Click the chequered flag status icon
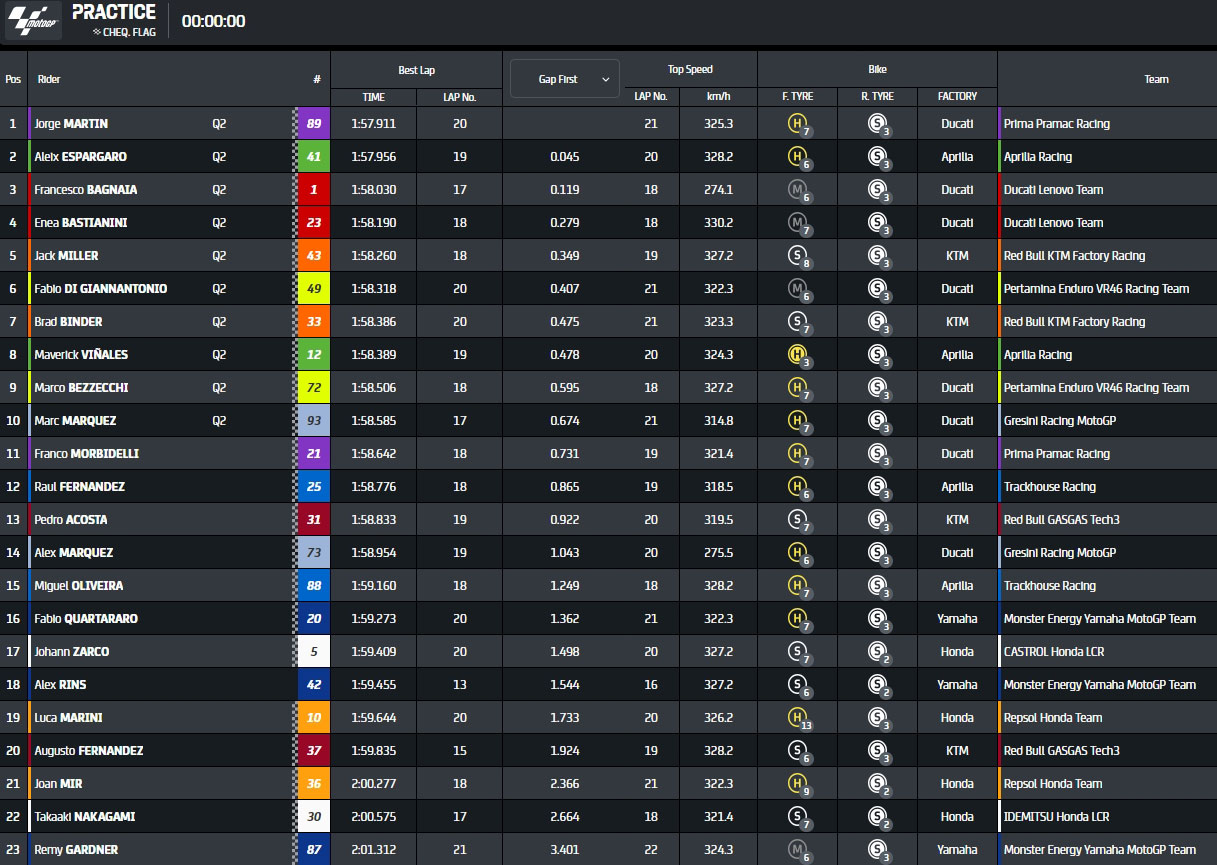The image size is (1217, 865). click(x=97, y=32)
